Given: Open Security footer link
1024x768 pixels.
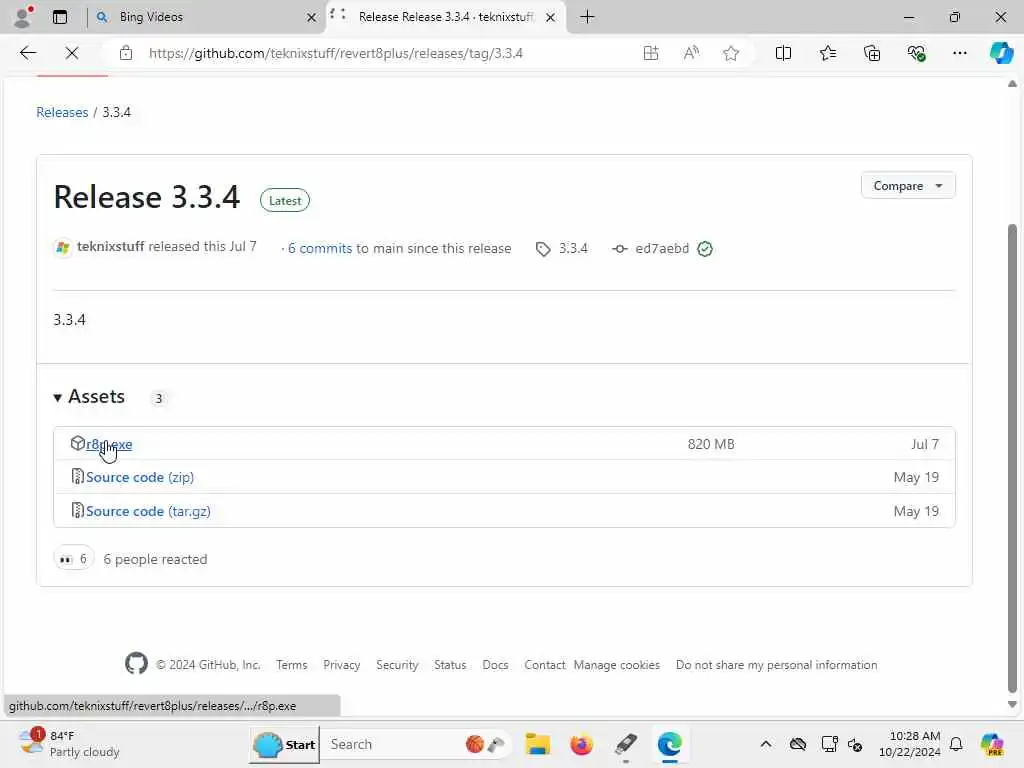Looking at the screenshot, I should (x=397, y=665).
